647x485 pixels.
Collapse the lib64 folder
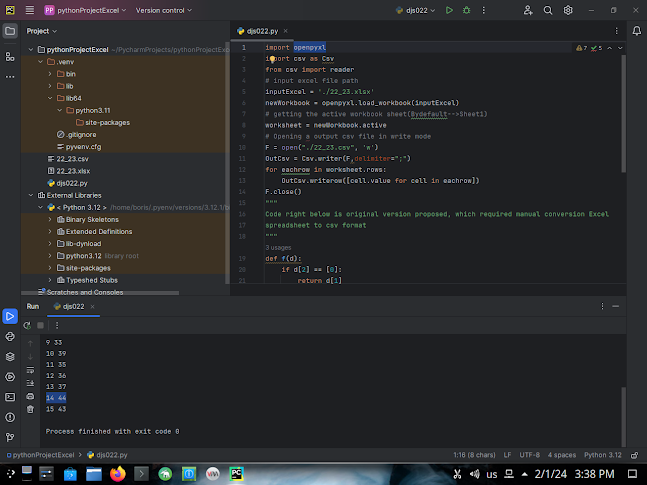click(50, 98)
